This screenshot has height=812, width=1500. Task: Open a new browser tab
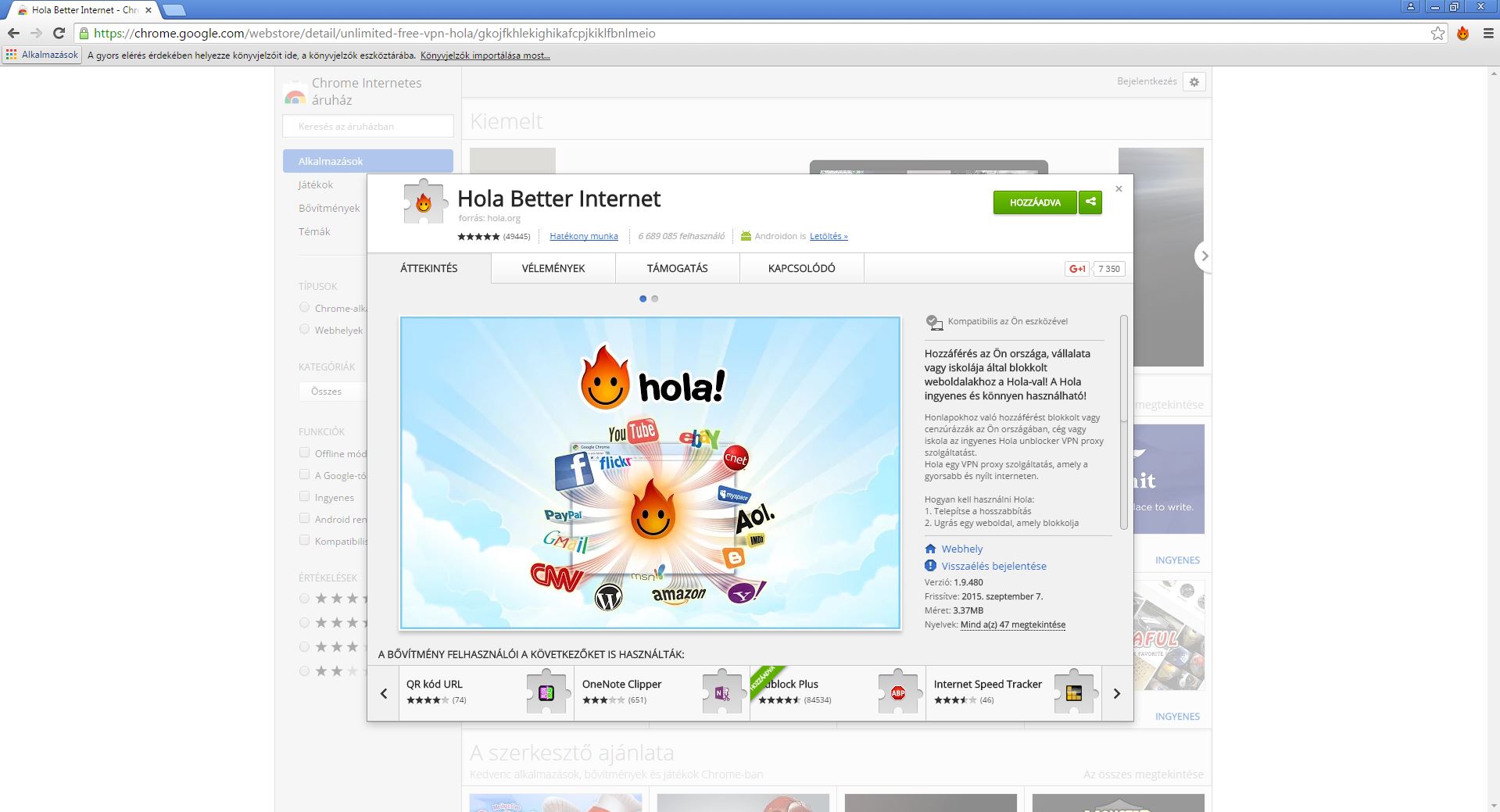174,10
